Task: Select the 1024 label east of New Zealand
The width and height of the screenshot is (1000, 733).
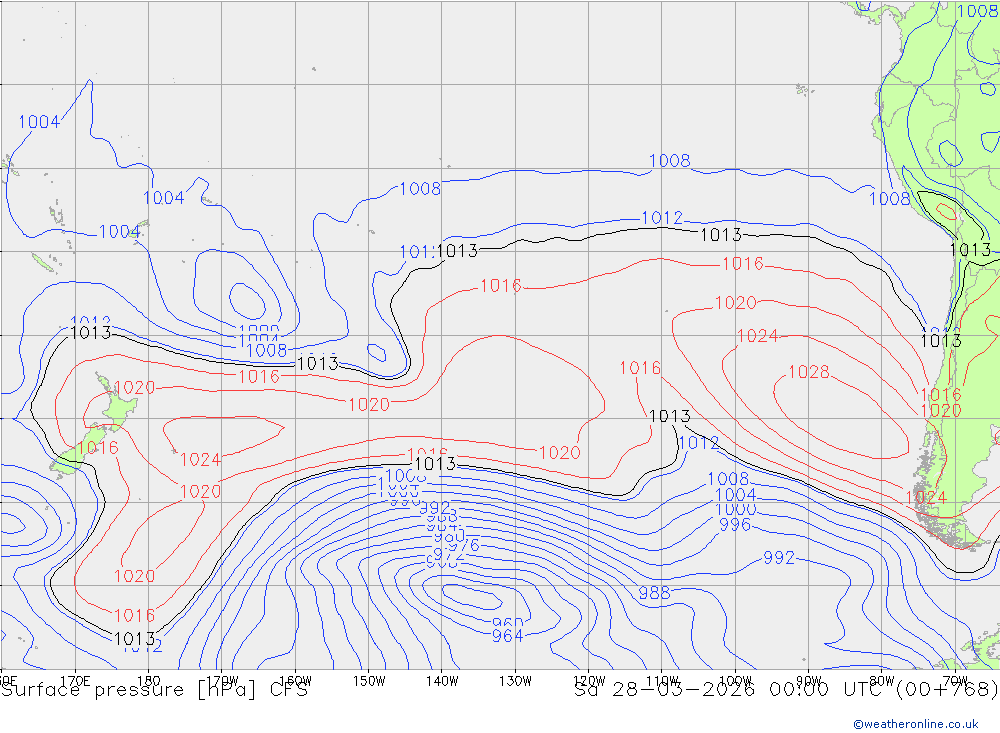Action: pos(200,460)
